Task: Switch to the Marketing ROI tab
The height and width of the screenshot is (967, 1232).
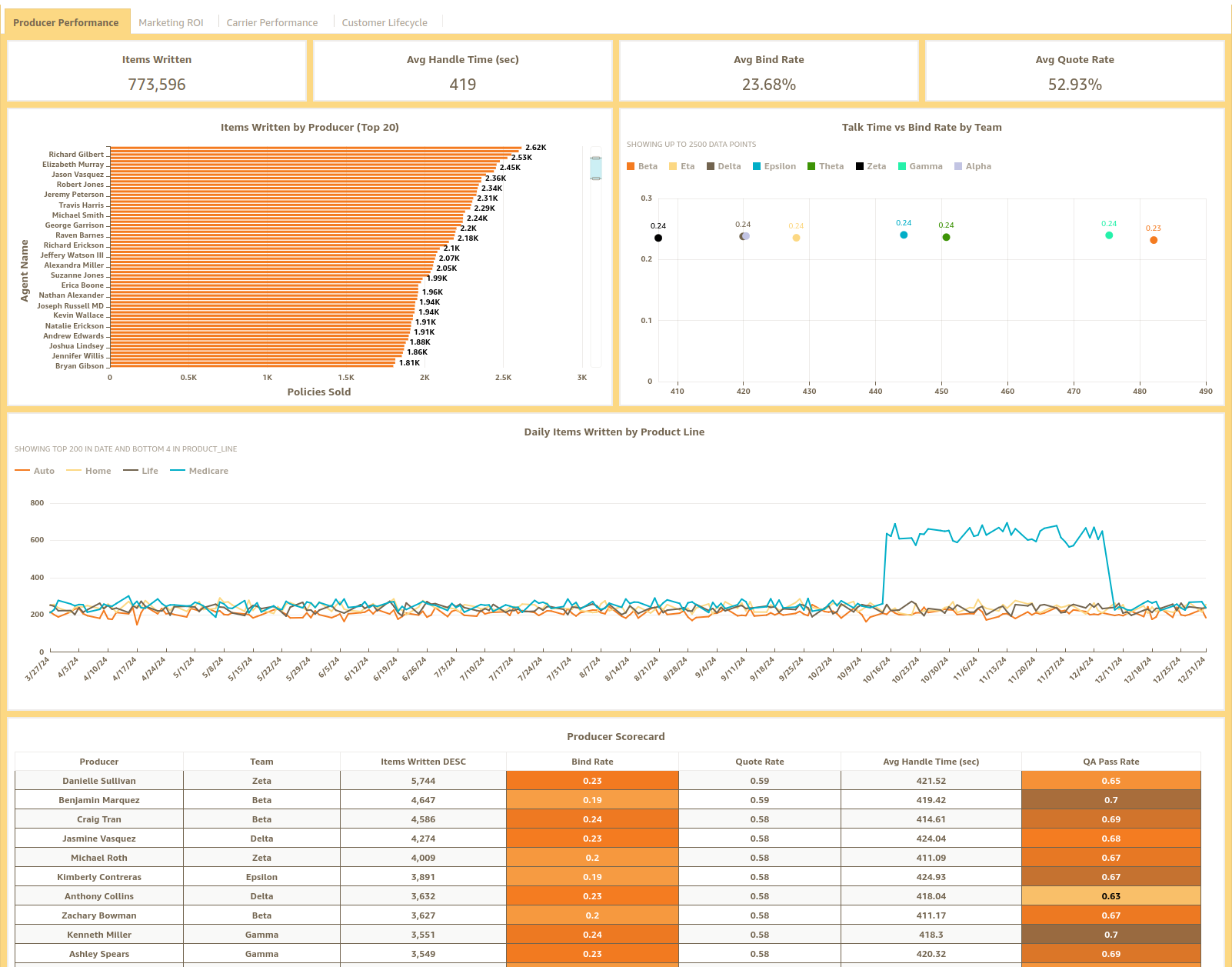Action: pyautogui.click(x=171, y=22)
